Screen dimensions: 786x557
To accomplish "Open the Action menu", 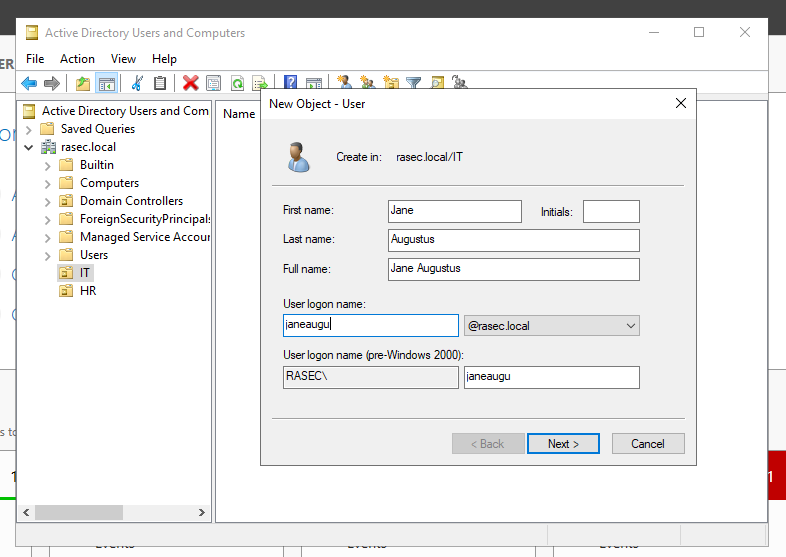I will click(x=77, y=59).
